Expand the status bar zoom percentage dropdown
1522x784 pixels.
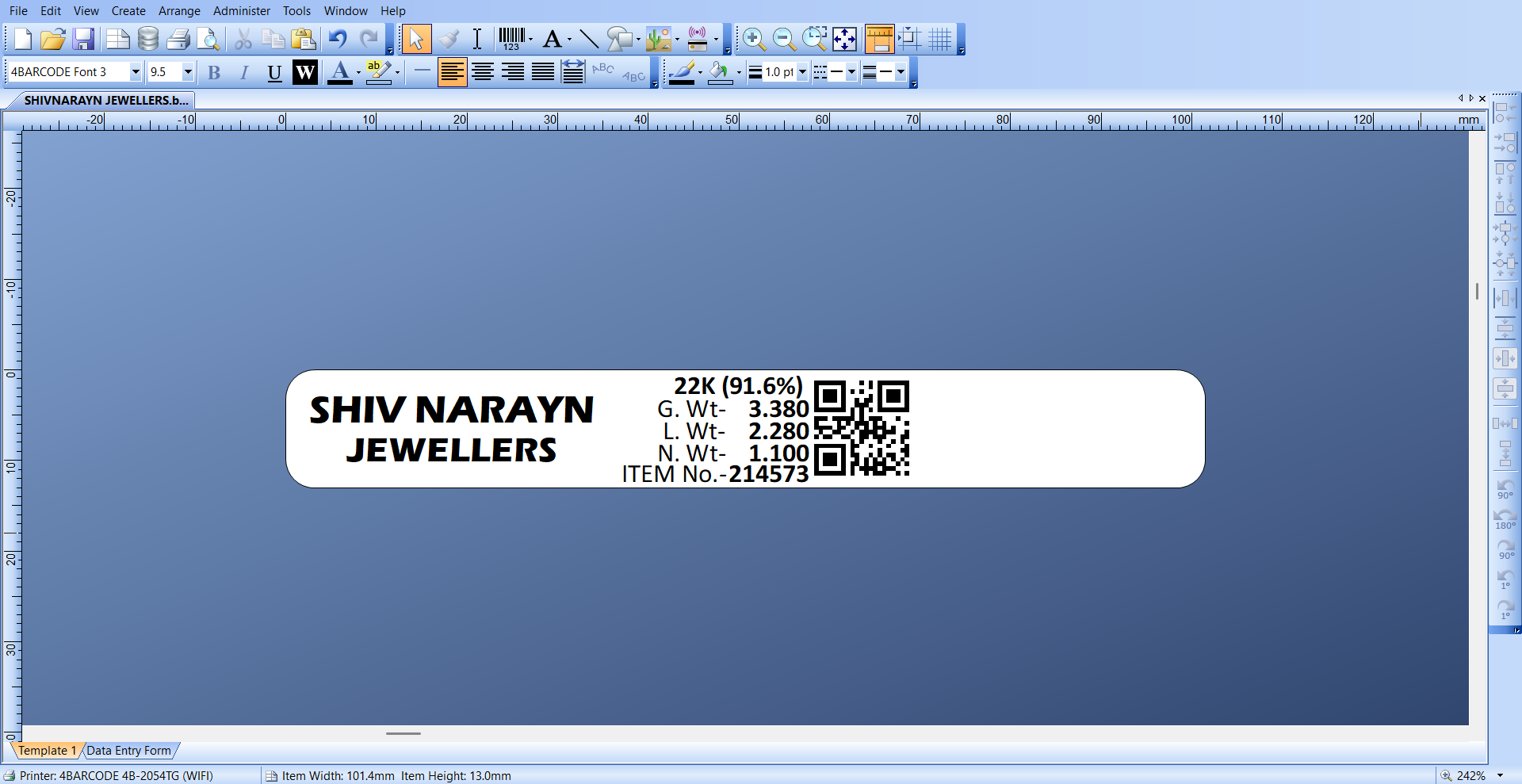point(1500,776)
